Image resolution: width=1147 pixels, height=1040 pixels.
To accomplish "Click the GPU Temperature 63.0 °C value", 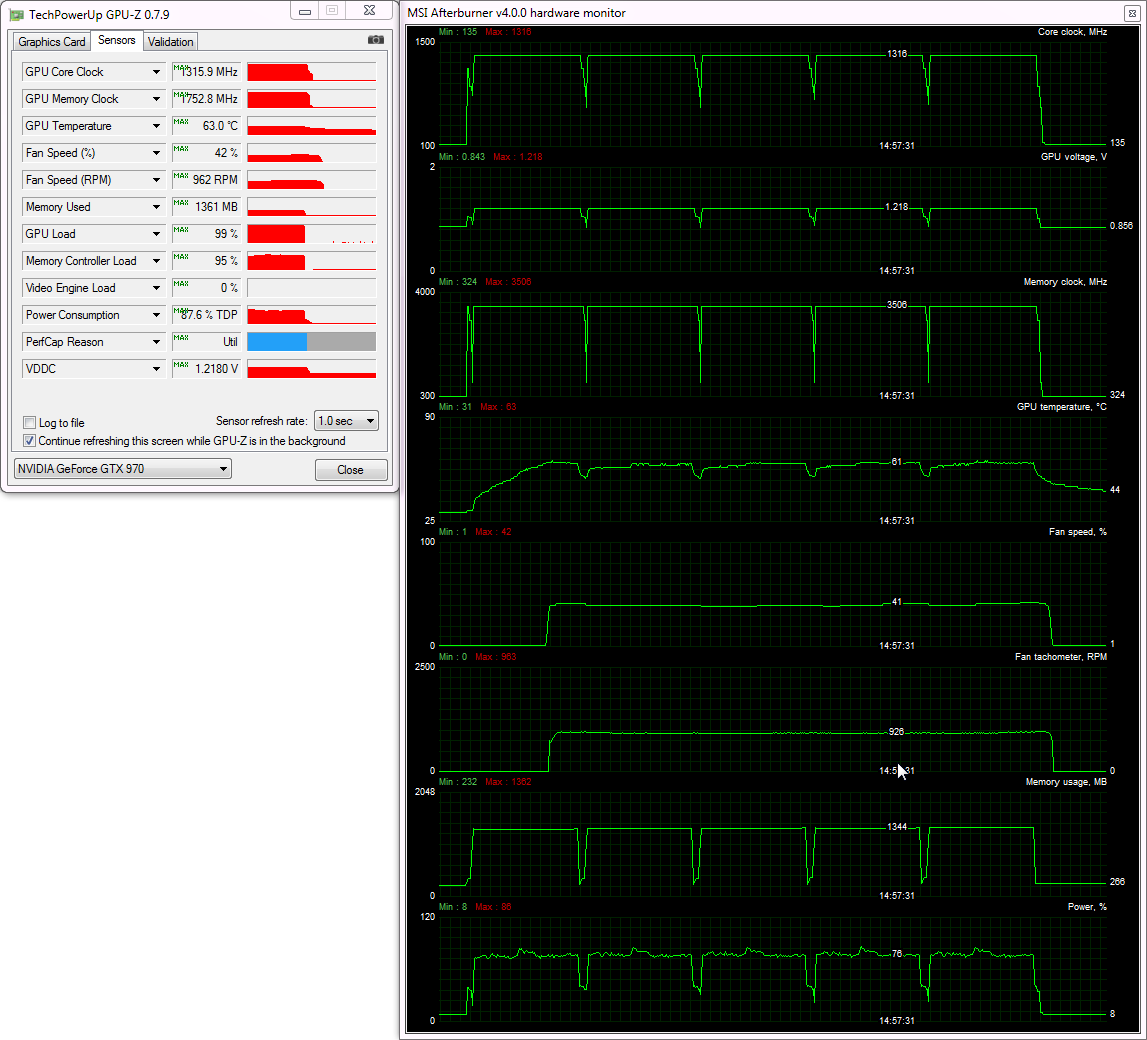I will [207, 126].
